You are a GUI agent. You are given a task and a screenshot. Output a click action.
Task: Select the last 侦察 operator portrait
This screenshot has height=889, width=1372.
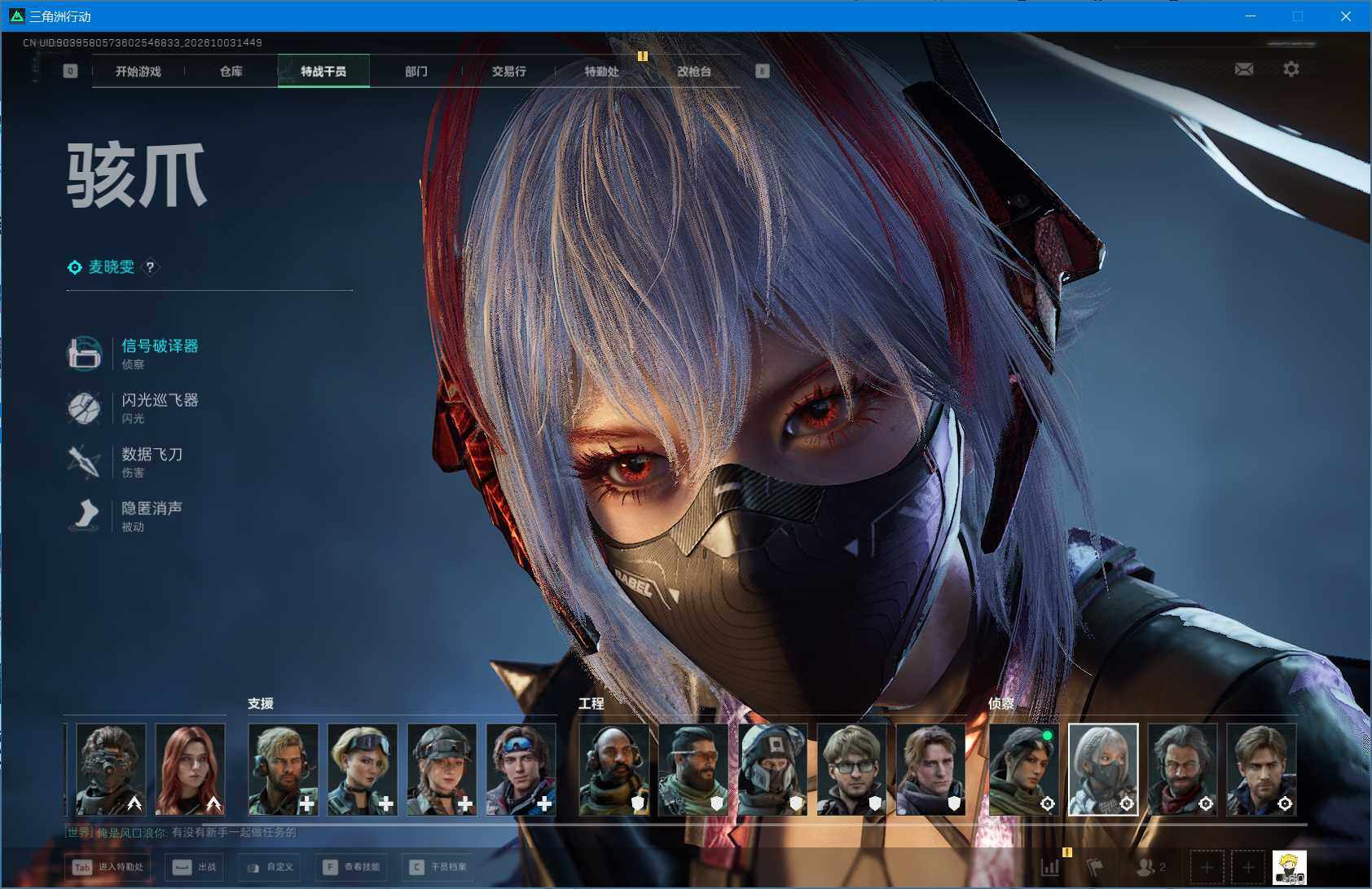(x=1262, y=770)
